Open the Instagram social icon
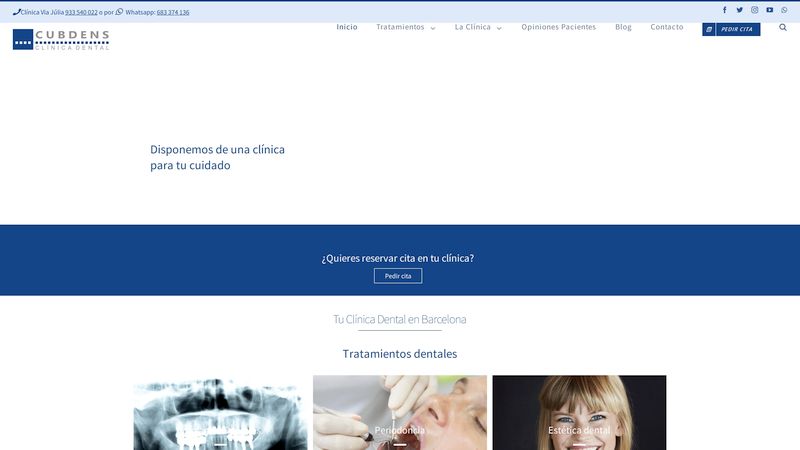Screen dimensions: 800x450 pos(755,10)
